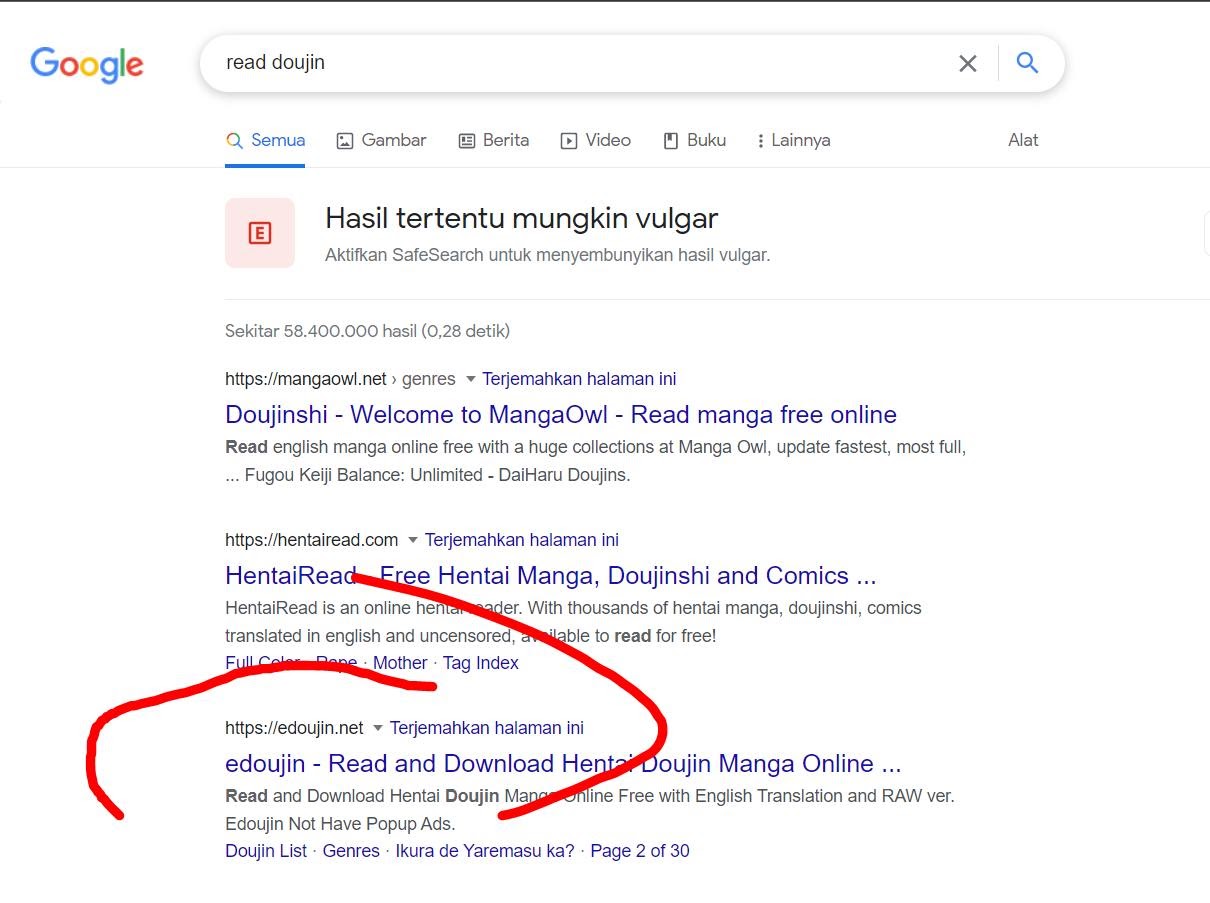Click Terjemahkan halaman ini for mangaowl.net
Viewport: 1210px width, 903px height.
pos(579,379)
